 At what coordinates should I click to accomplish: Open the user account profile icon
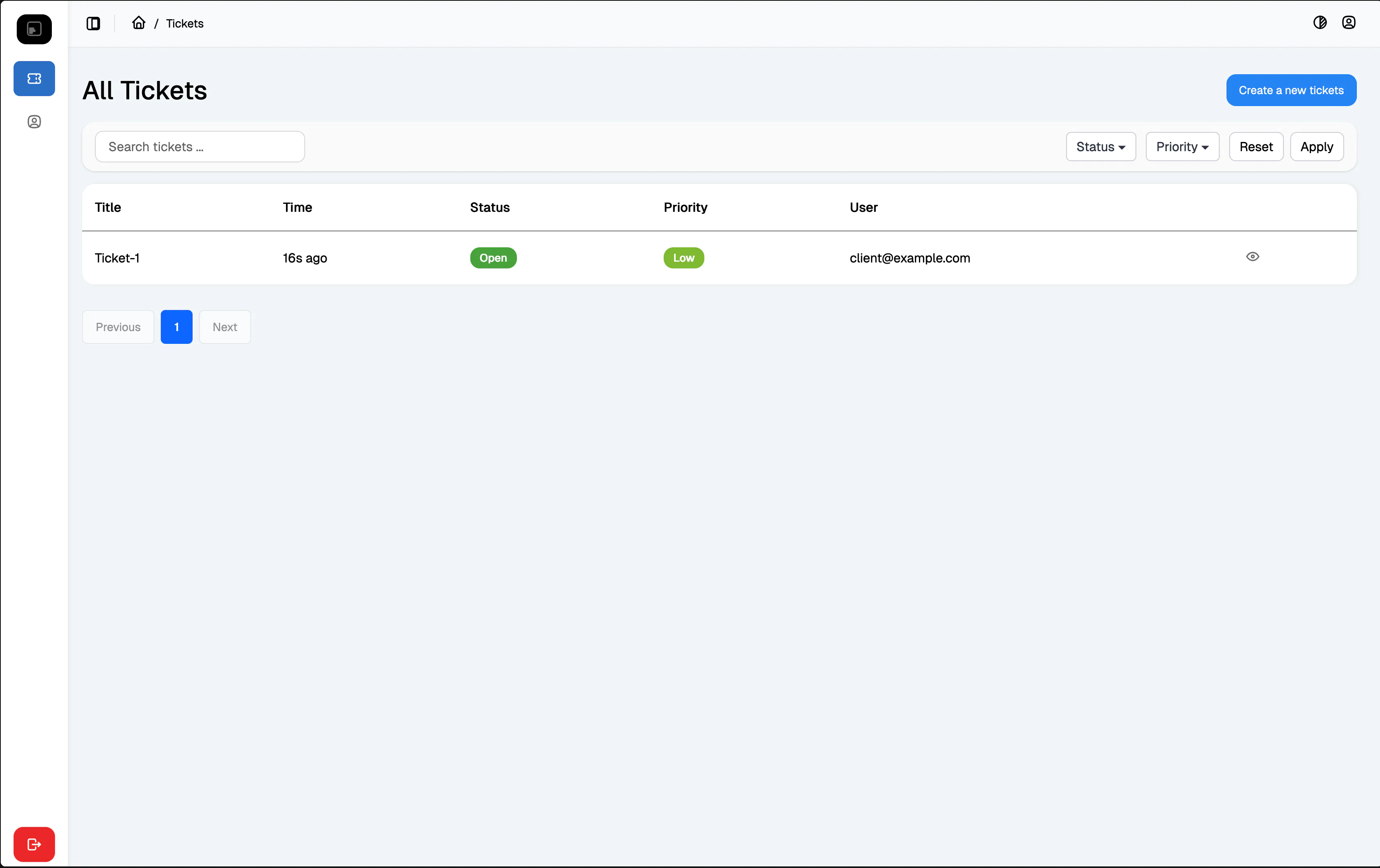tap(1348, 22)
